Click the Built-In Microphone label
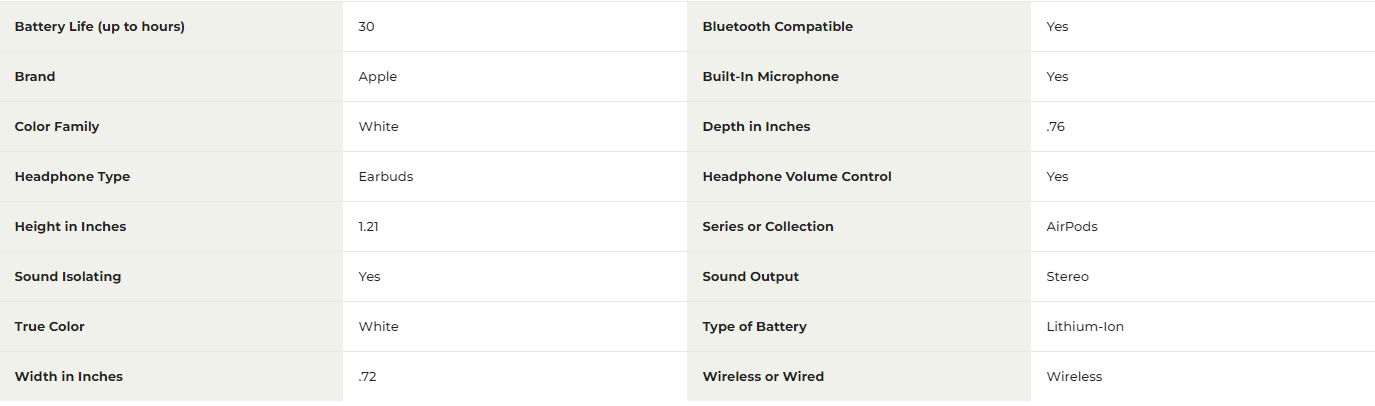The height and width of the screenshot is (406, 1375). pyautogui.click(x=771, y=77)
